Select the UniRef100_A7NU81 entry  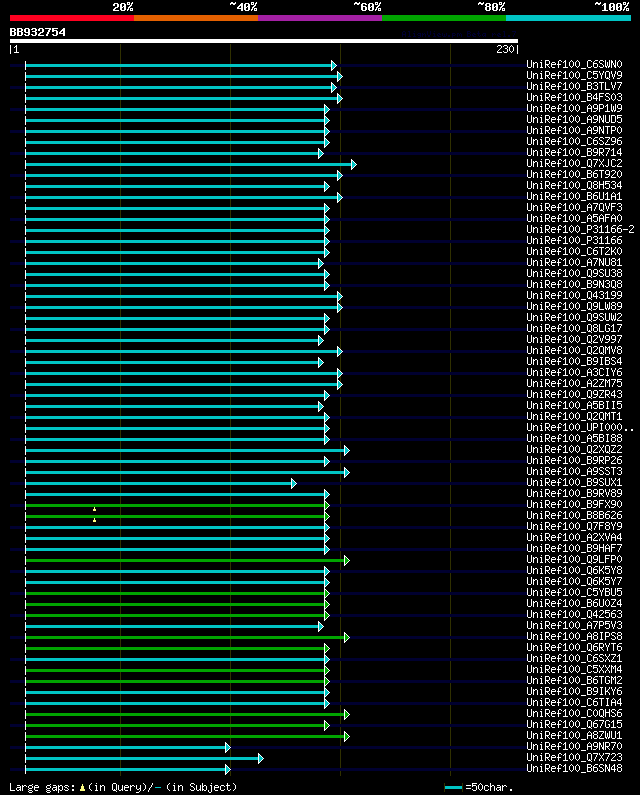574,262
